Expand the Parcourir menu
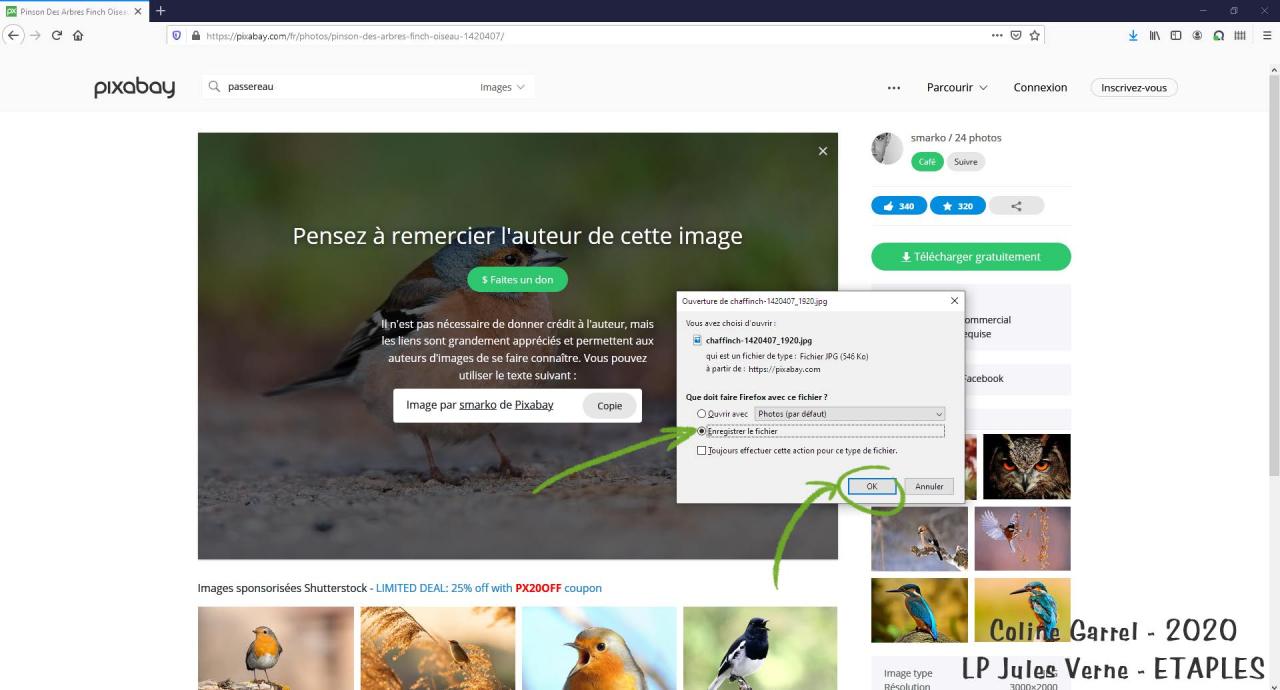1280x690 pixels. (x=957, y=87)
